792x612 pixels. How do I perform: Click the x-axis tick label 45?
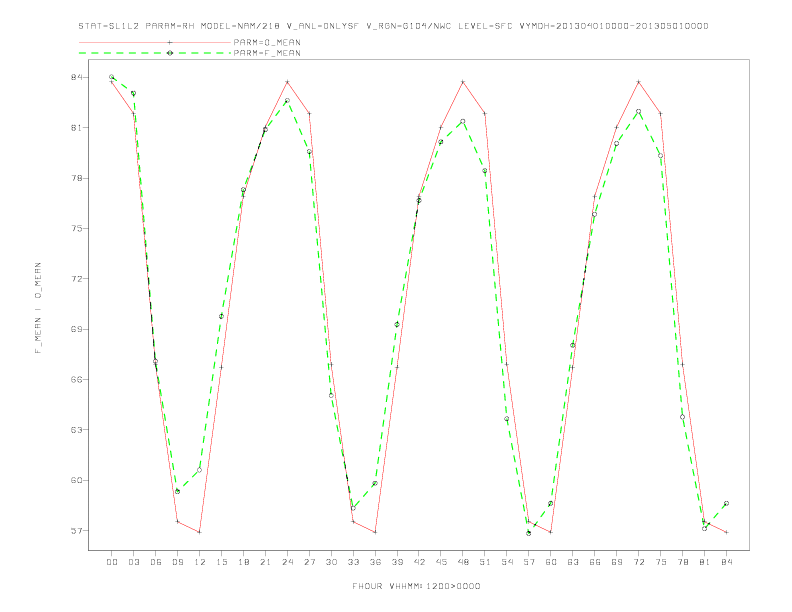441,562
